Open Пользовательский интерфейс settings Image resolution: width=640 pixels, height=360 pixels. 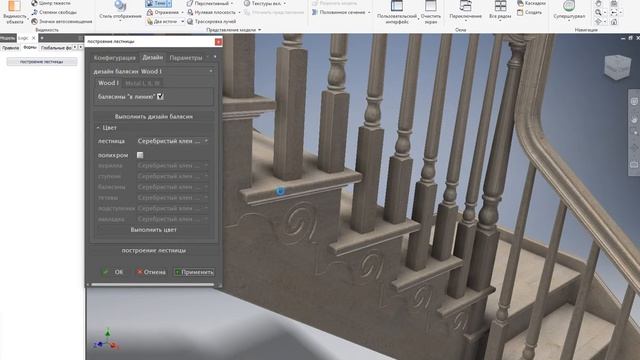click(x=397, y=12)
